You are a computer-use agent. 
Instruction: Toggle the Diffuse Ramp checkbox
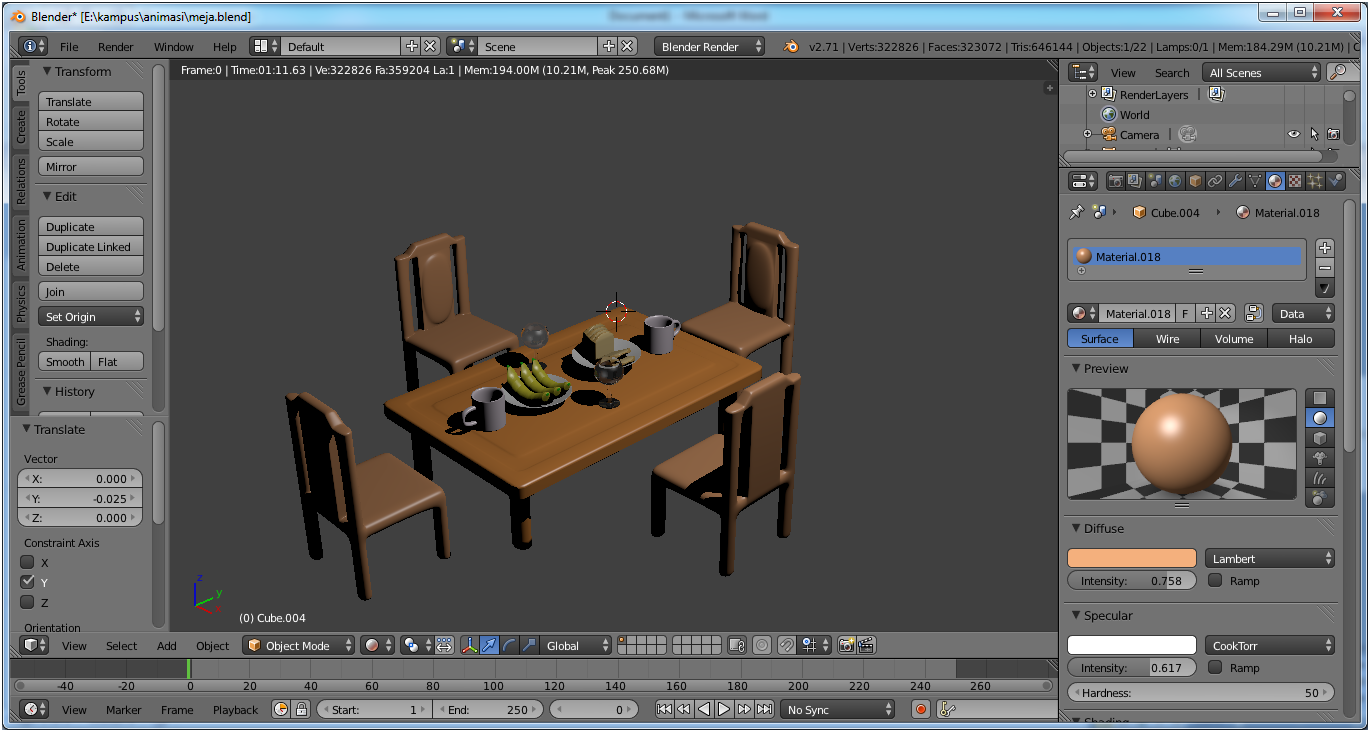click(x=1215, y=580)
